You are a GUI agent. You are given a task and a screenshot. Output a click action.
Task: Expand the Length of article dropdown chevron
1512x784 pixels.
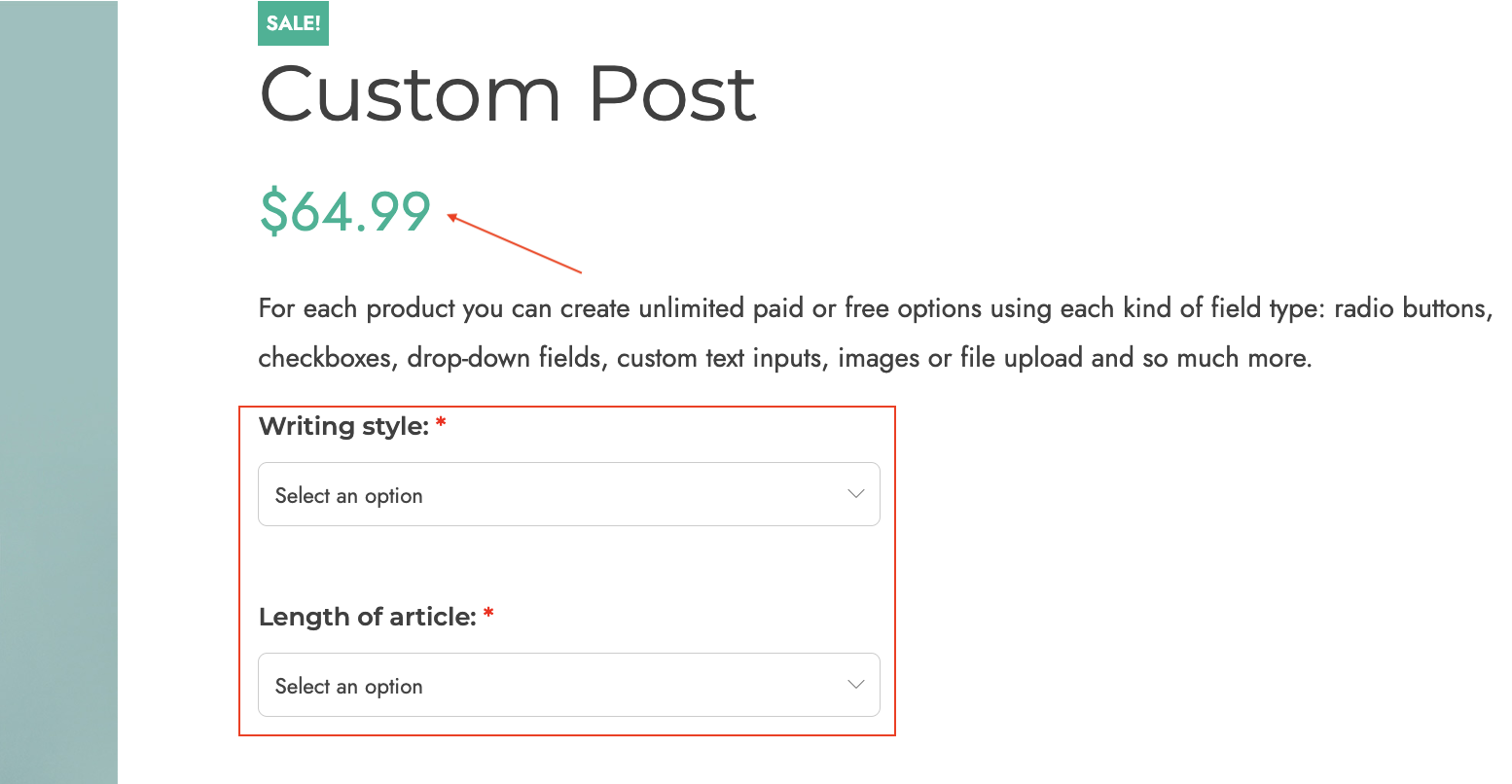[x=856, y=685]
